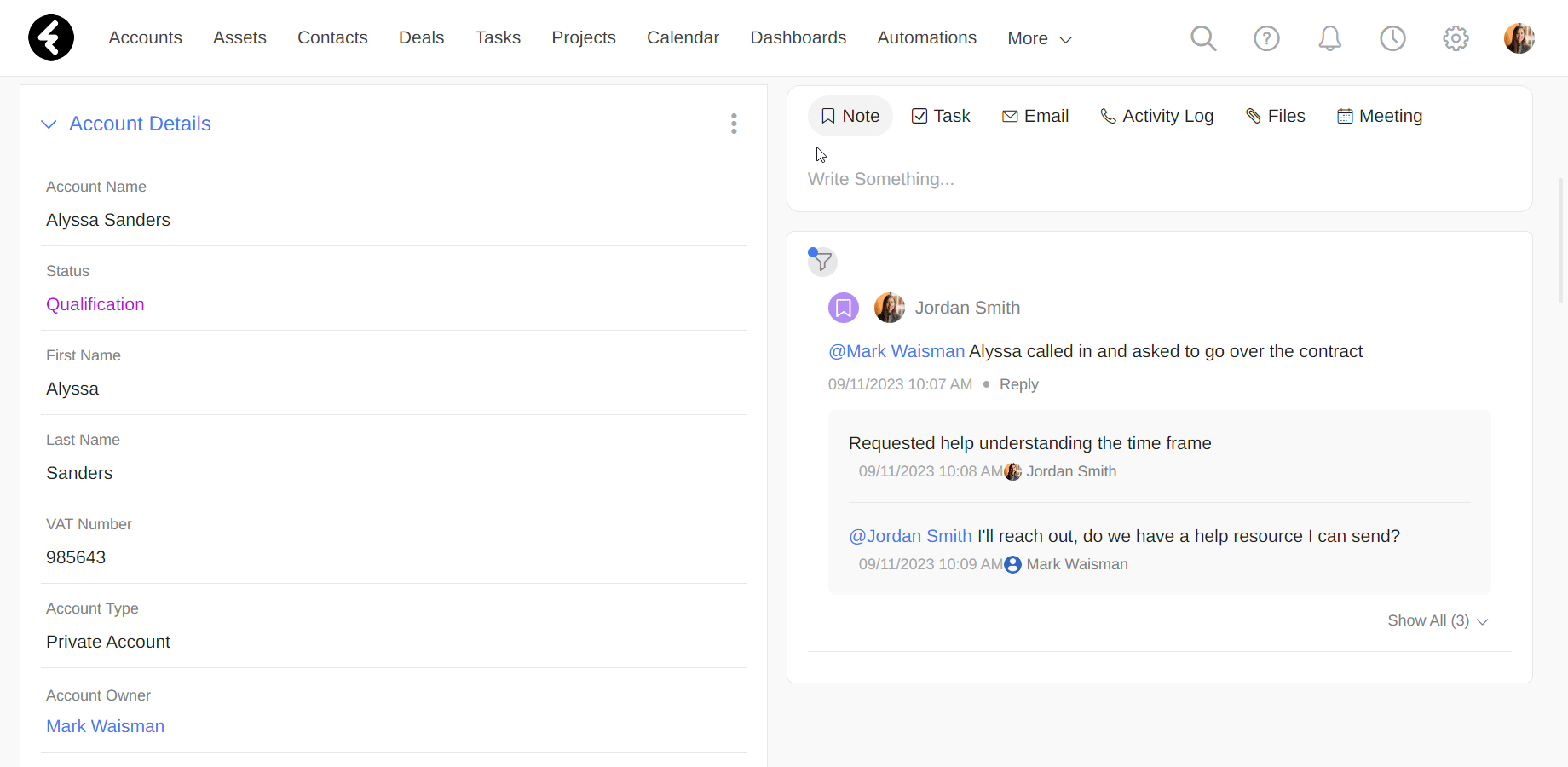Click the Last Name value Sanders
The image size is (1568, 767).
(79, 473)
